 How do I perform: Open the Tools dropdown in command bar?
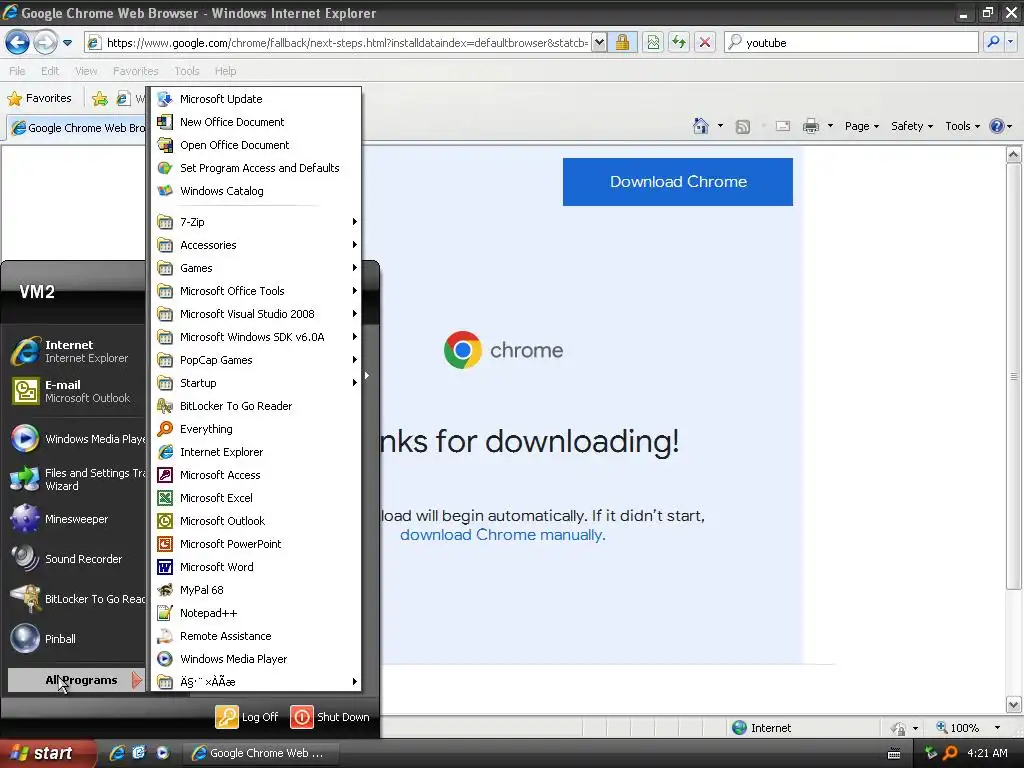point(963,126)
